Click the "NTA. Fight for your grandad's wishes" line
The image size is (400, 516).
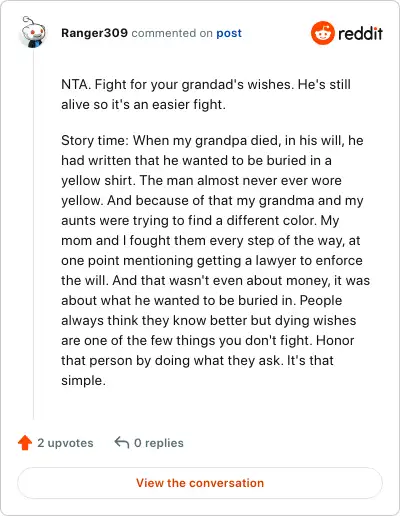[206, 85]
